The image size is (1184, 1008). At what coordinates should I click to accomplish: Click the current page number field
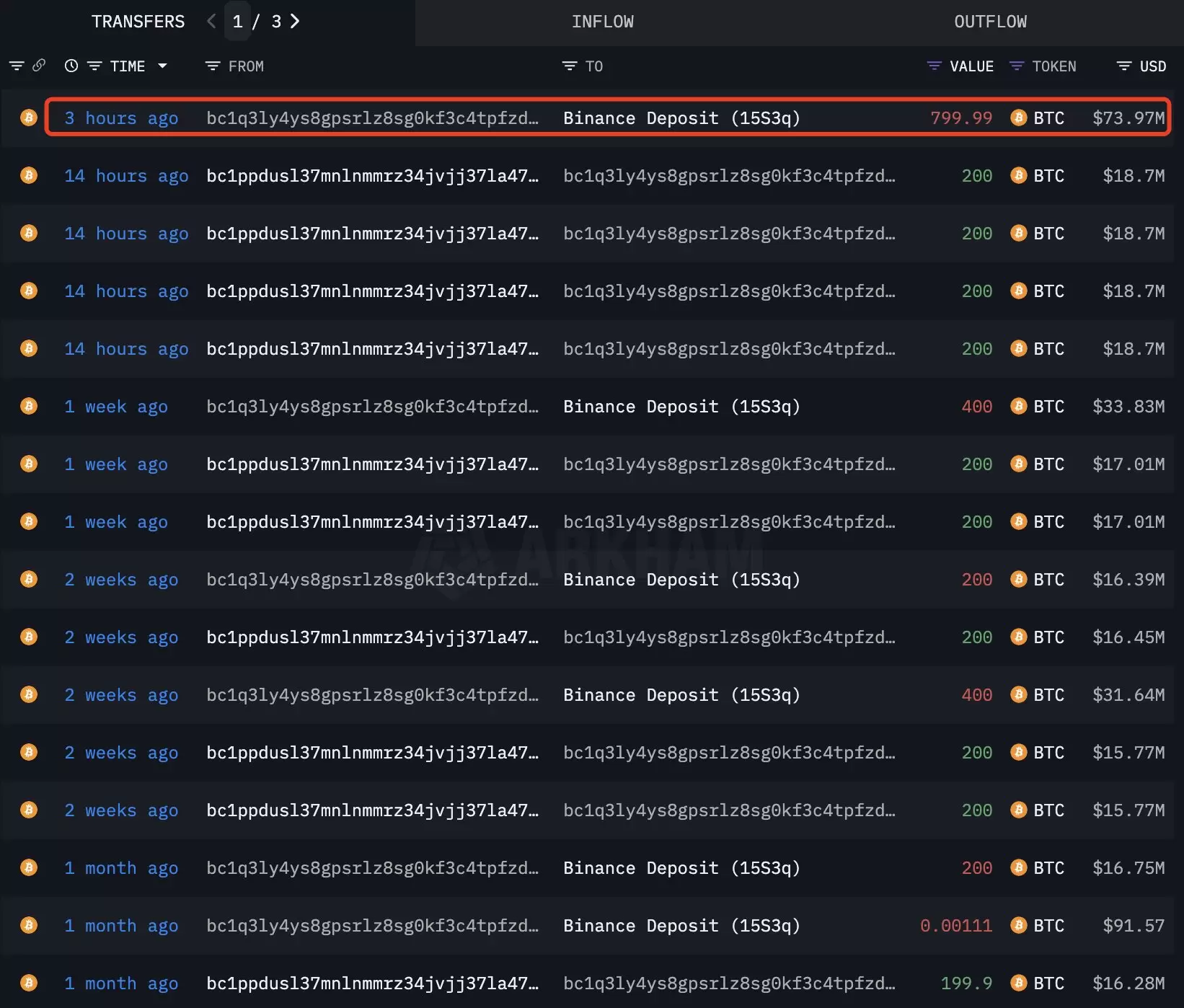pos(237,22)
